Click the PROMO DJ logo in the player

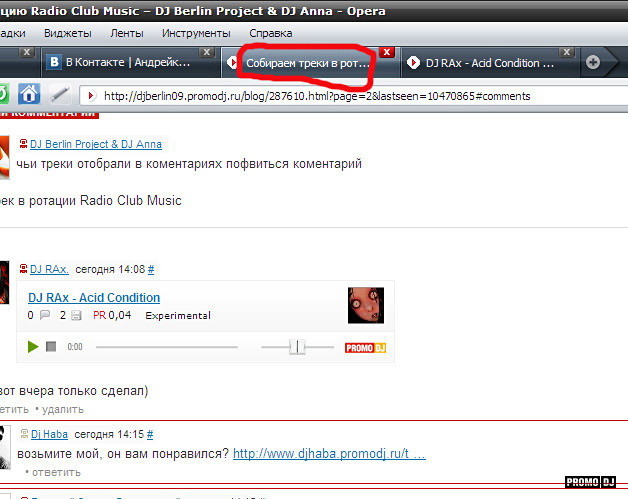click(x=365, y=348)
